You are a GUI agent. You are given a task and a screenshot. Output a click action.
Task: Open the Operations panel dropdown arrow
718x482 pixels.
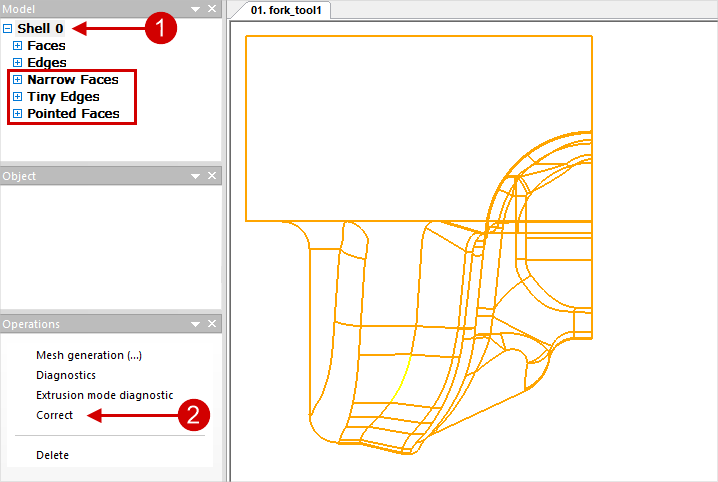[196, 324]
